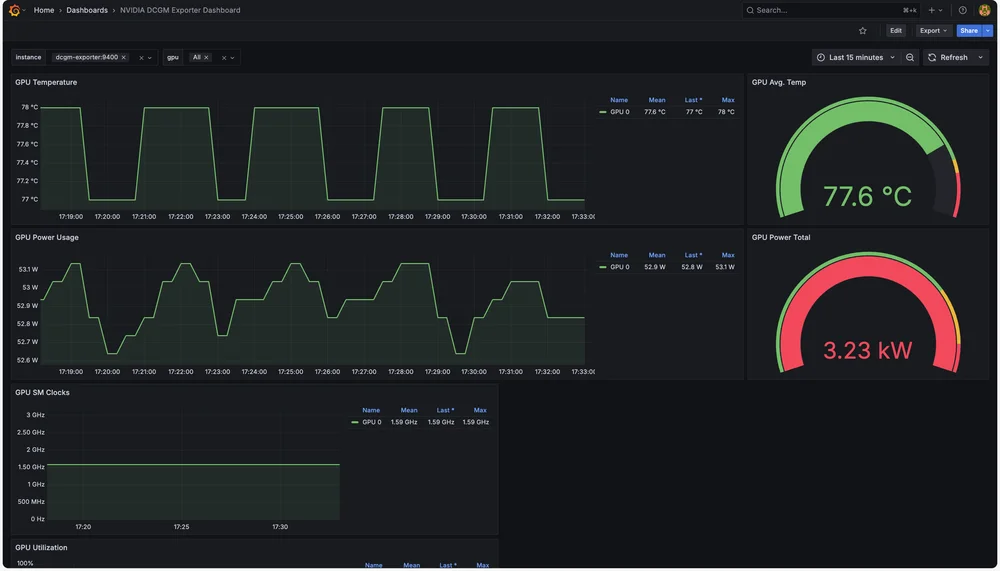Remove the All gpu filter tag
Screen dimensions: 1000x571
click(207, 58)
